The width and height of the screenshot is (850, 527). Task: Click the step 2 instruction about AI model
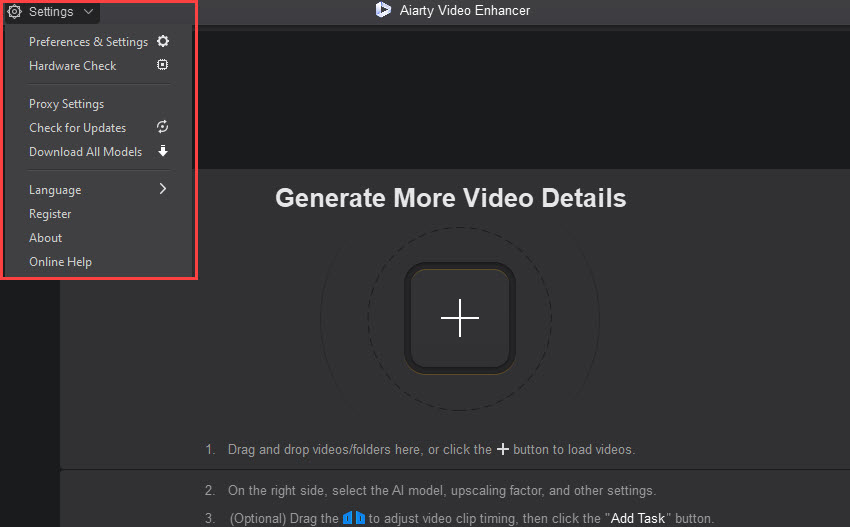click(x=442, y=491)
